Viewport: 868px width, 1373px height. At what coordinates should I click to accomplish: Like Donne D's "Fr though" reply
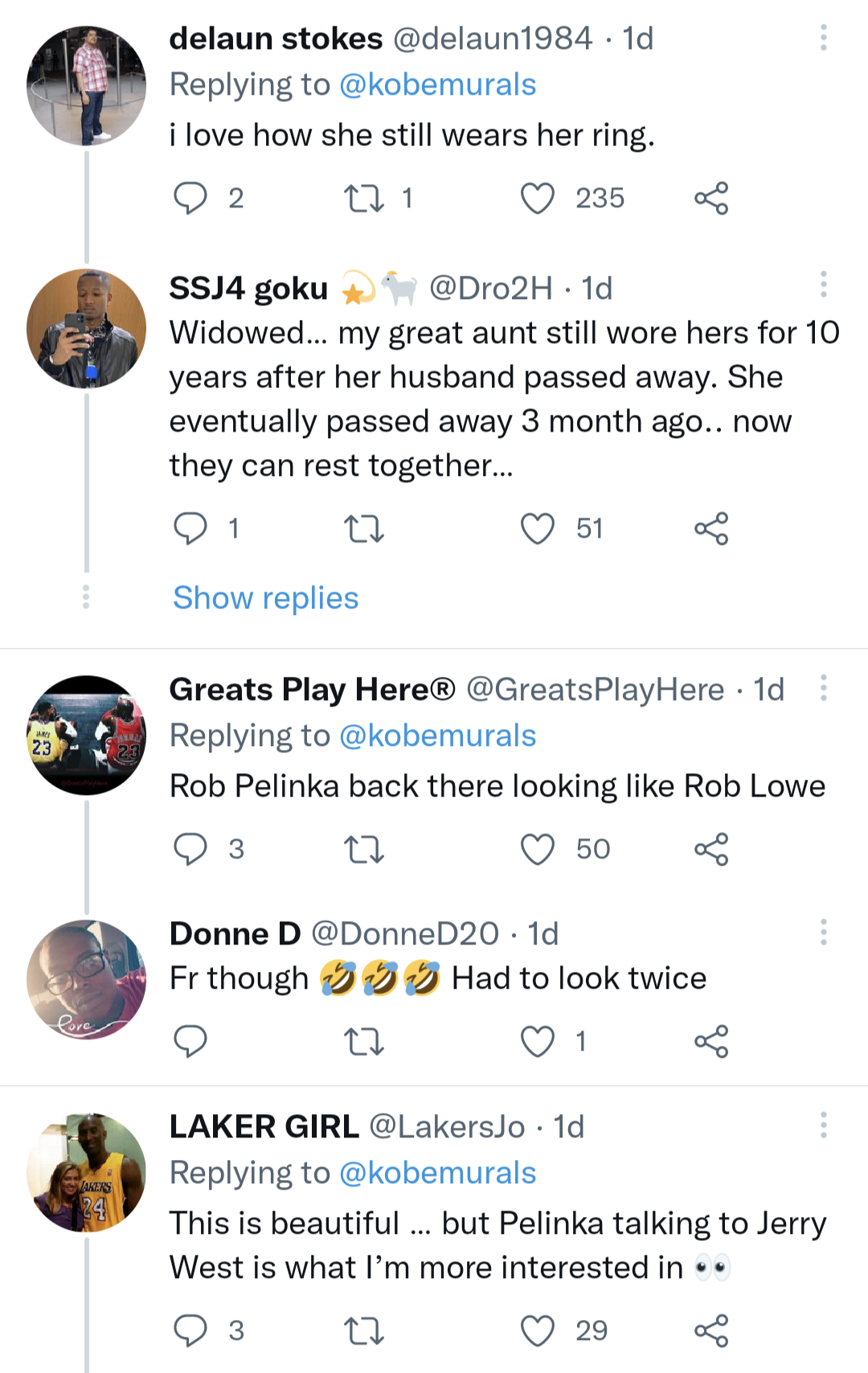(x=537, y=1042)
